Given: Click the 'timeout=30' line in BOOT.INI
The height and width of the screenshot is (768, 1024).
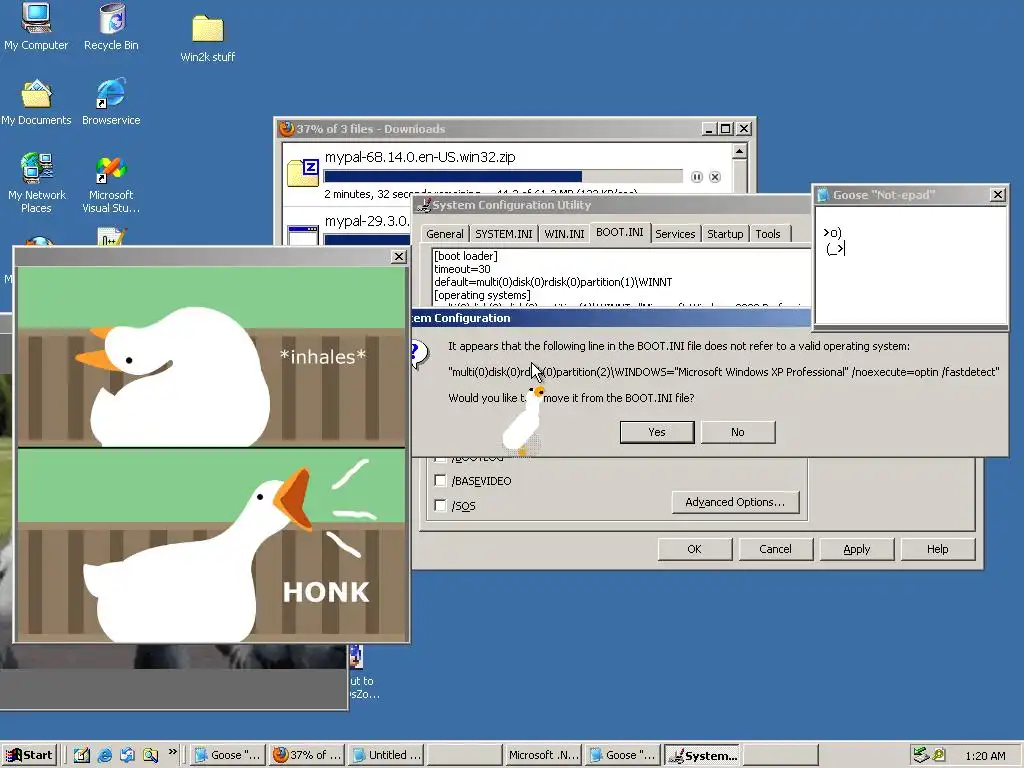Looking at the screenshot, I should pos(462,269).
